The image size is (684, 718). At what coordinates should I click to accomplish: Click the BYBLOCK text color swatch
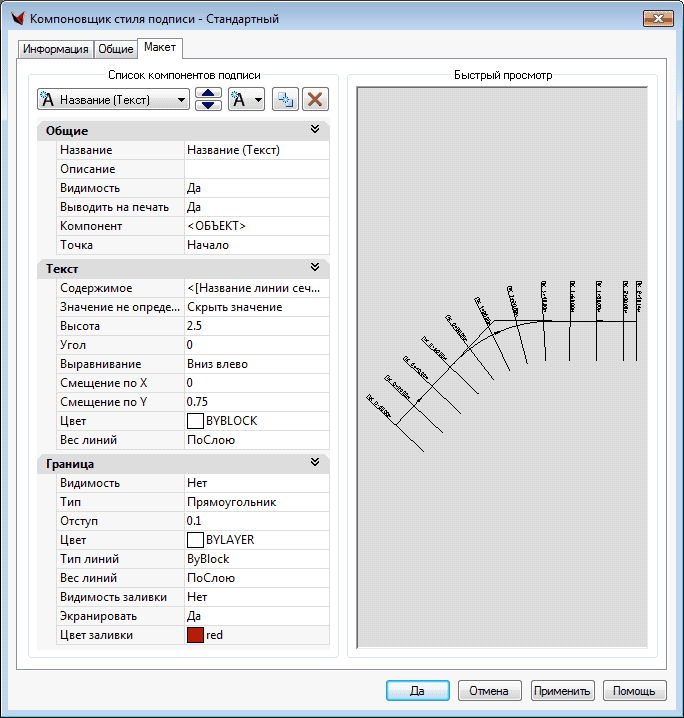[196, 421]
